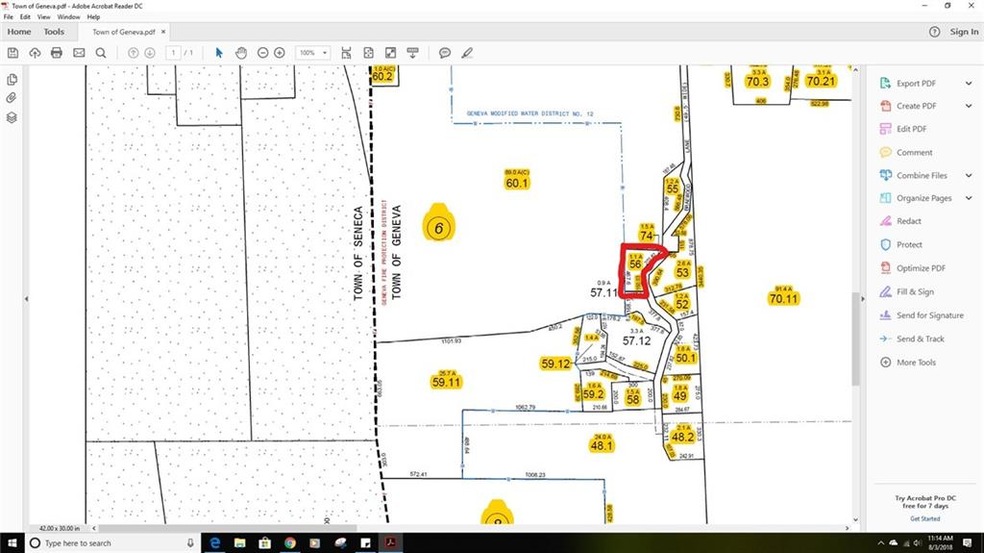This screenshot has height=553, width=984.
Task: Click the vertical document scrollbar thumb
Action: click(855, 339)
